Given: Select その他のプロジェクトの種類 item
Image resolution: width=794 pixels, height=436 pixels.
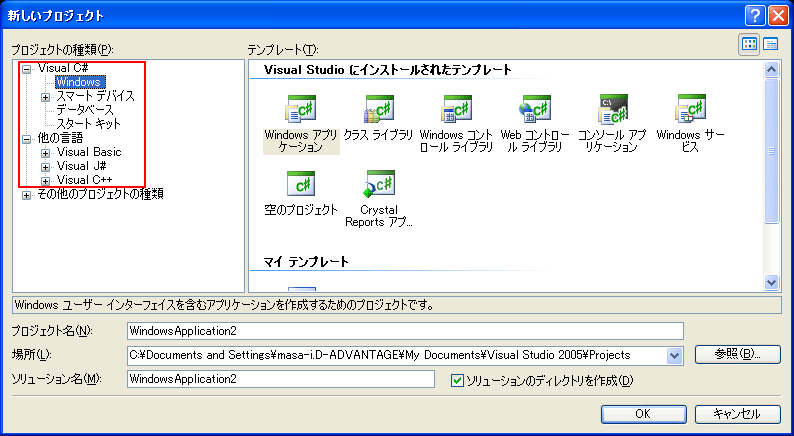Looking at the screenshot, I should (x=100, y=194).
